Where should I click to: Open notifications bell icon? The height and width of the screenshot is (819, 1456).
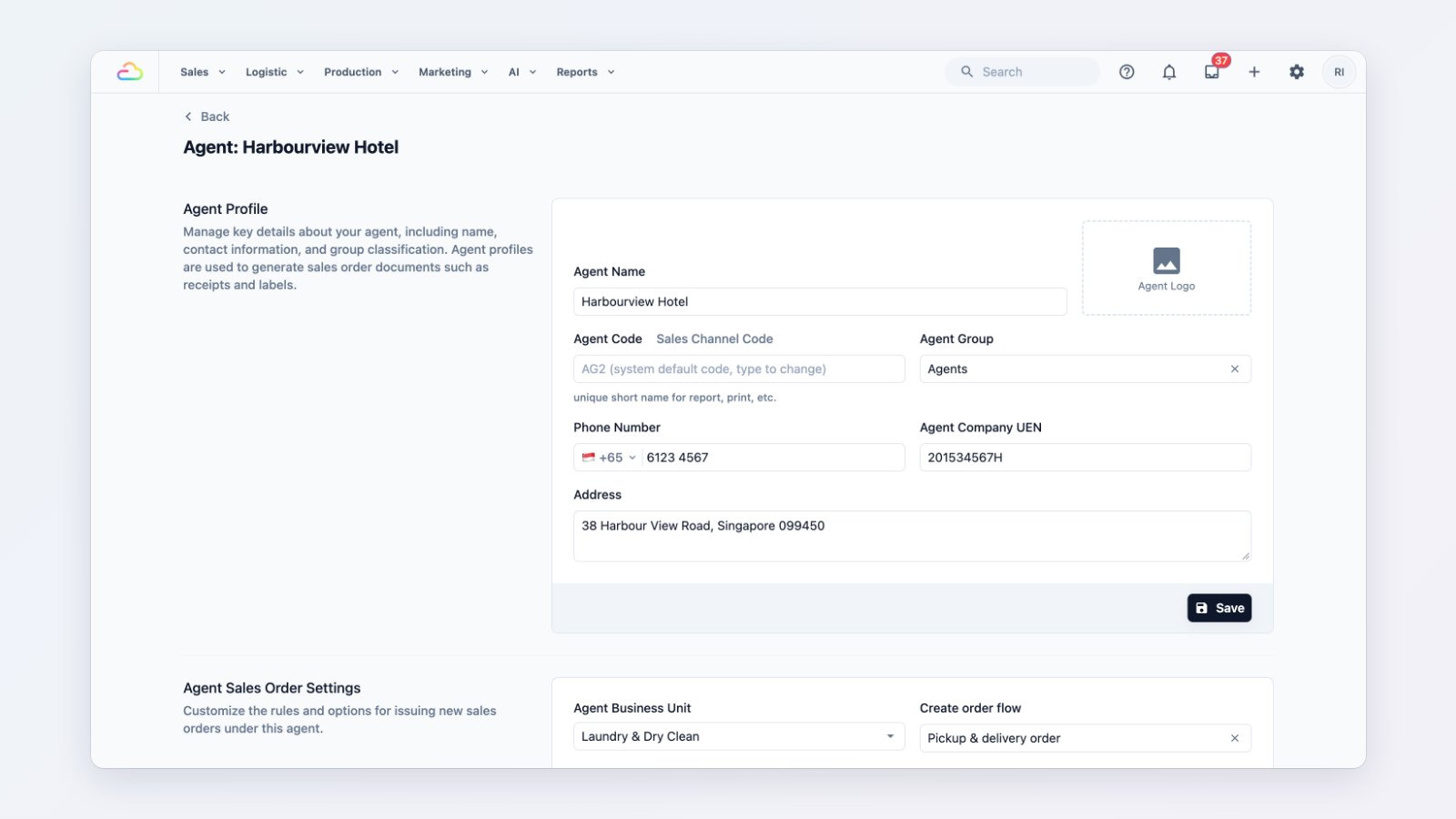(x=1169, y=72)
